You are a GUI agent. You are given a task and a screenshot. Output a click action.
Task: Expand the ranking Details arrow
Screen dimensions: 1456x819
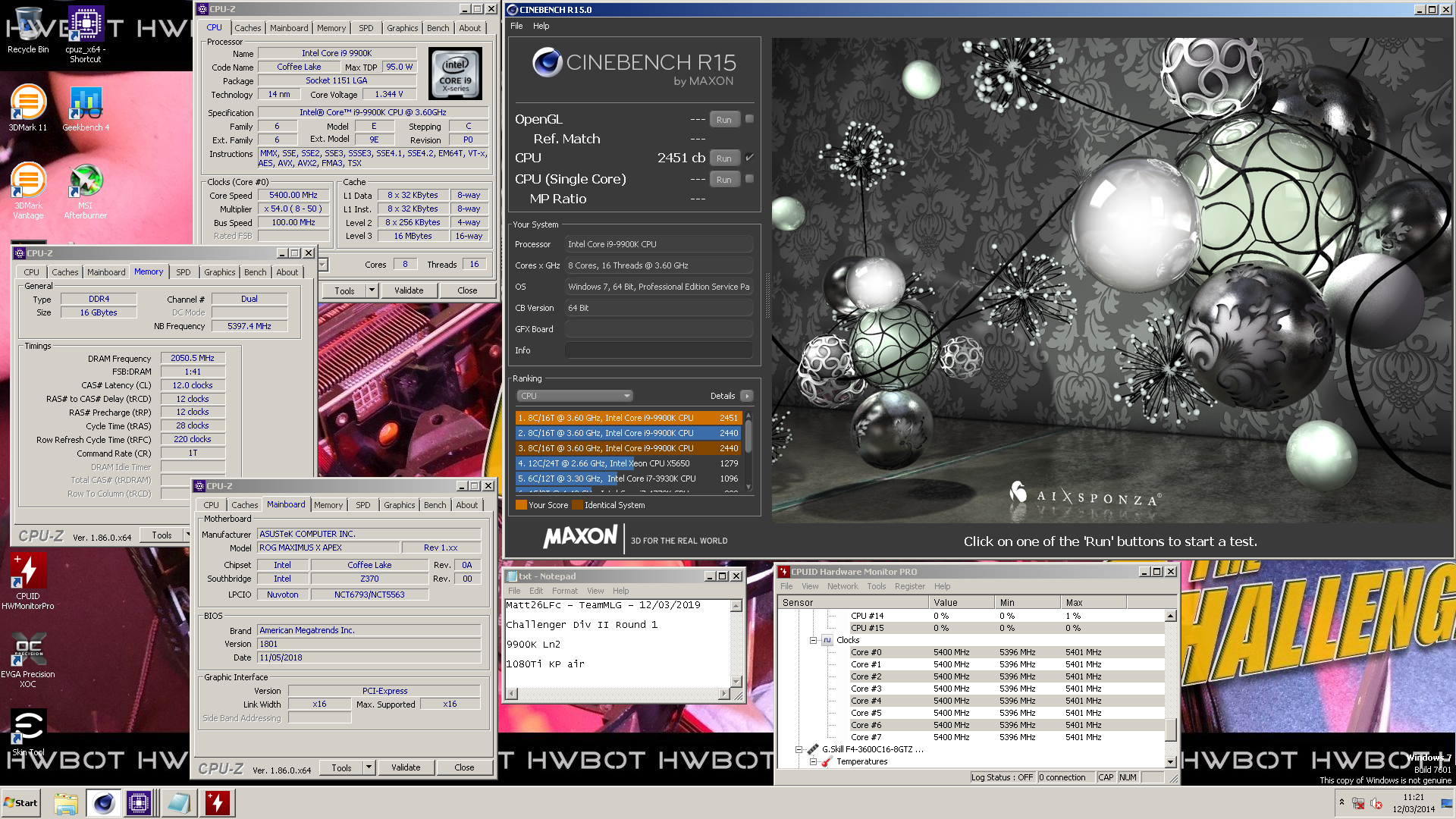pos(747,396)
